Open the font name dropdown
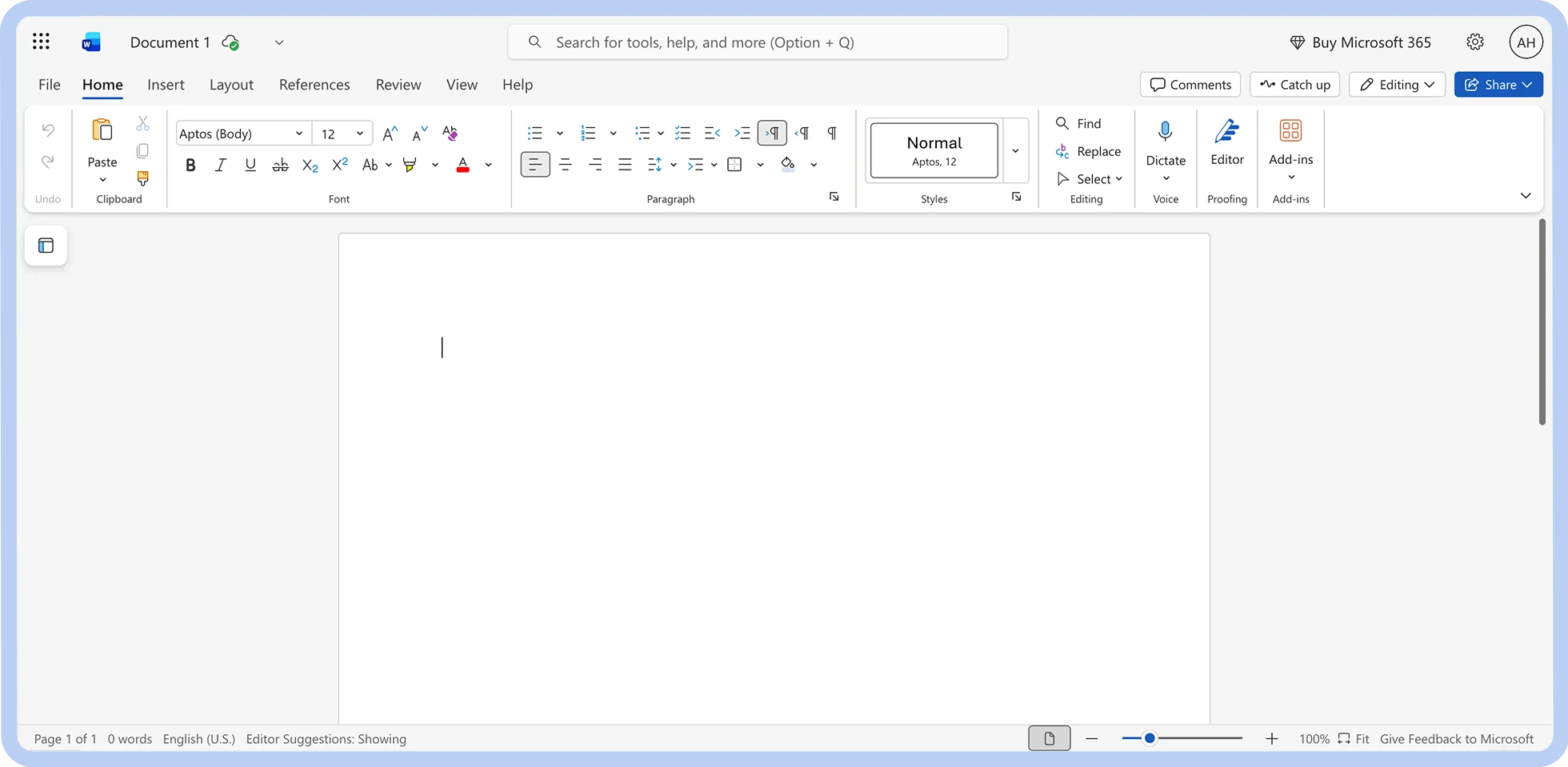1568x767 pixels. (298, 133)
